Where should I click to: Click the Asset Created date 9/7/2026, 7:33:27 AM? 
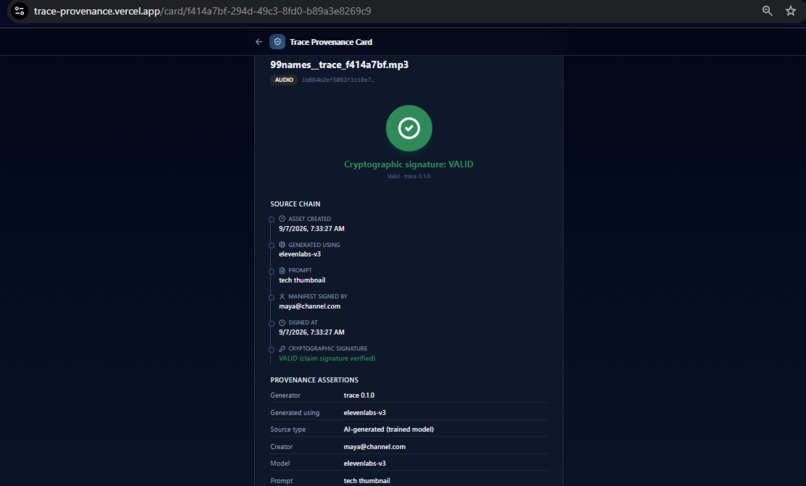[x=312, y=229]
